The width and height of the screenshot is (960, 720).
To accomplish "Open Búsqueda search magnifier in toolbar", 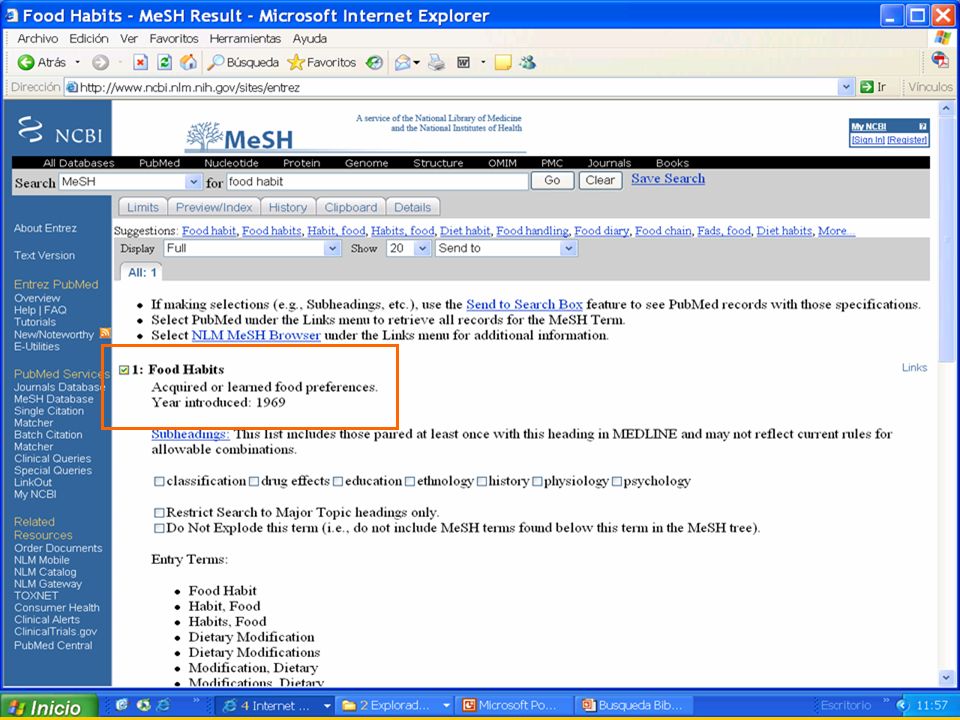I will [x=216, y=62].
